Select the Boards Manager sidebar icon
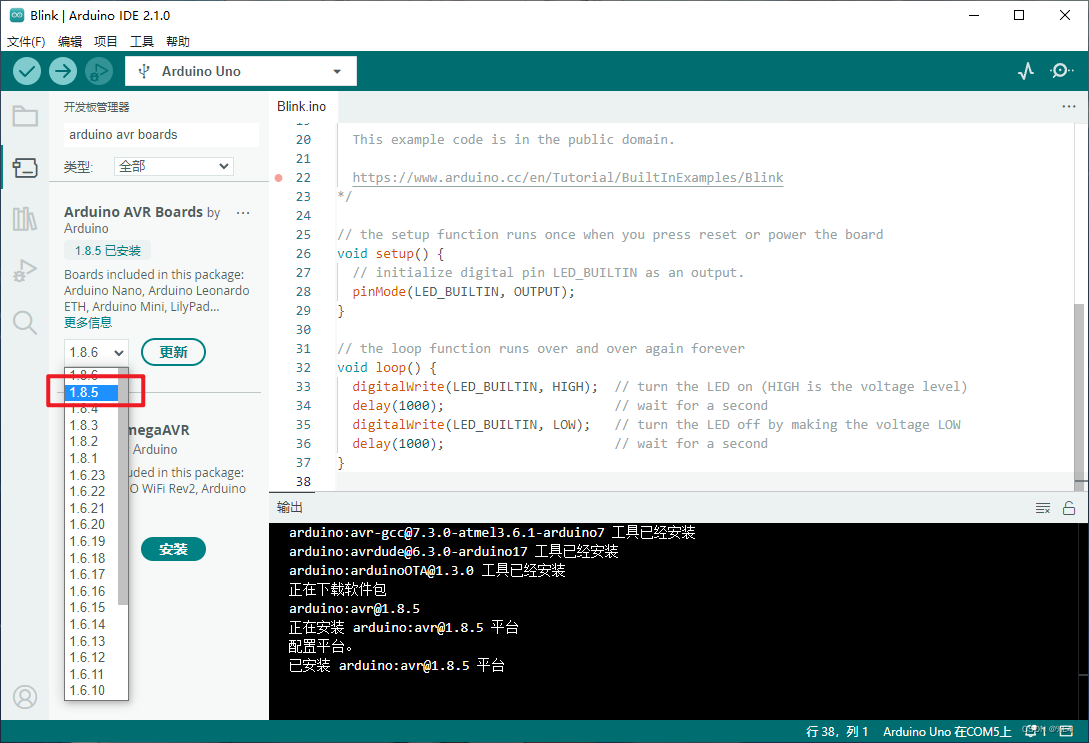Viewport: 1089px width, 743px height. (x=25, y=167)
